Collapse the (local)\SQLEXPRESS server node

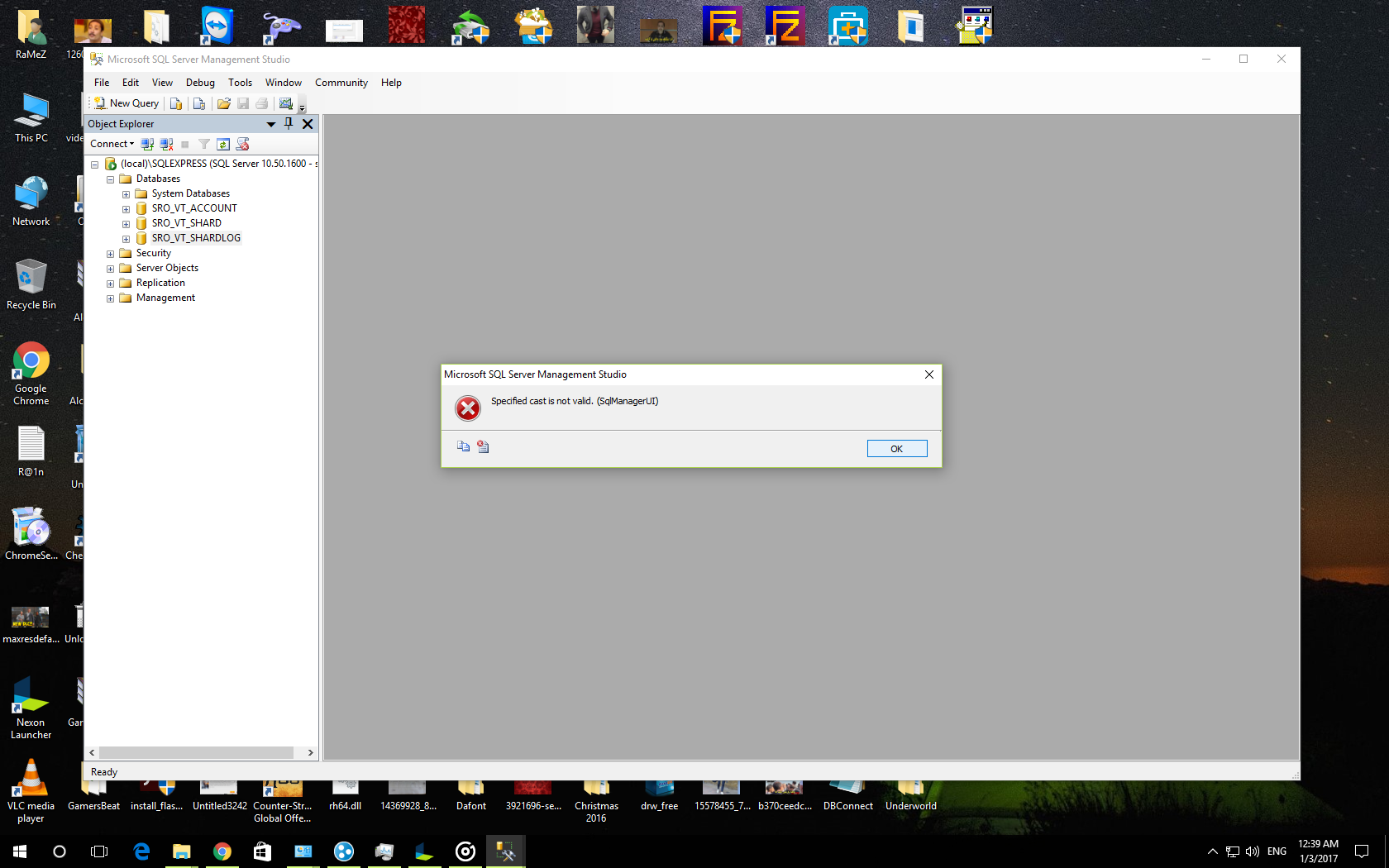(x=94, y=165)
